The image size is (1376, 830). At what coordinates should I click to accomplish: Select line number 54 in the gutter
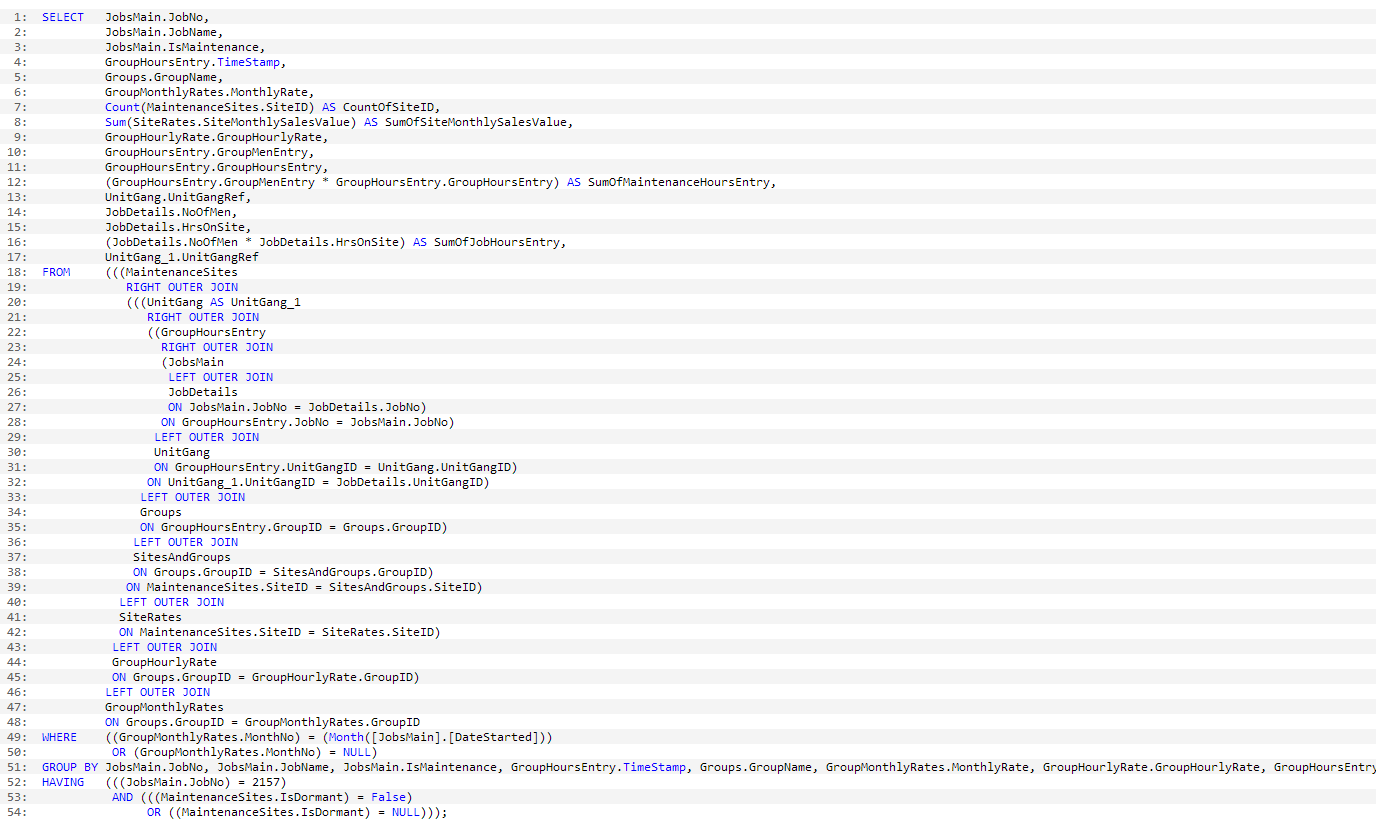point(19,811)
